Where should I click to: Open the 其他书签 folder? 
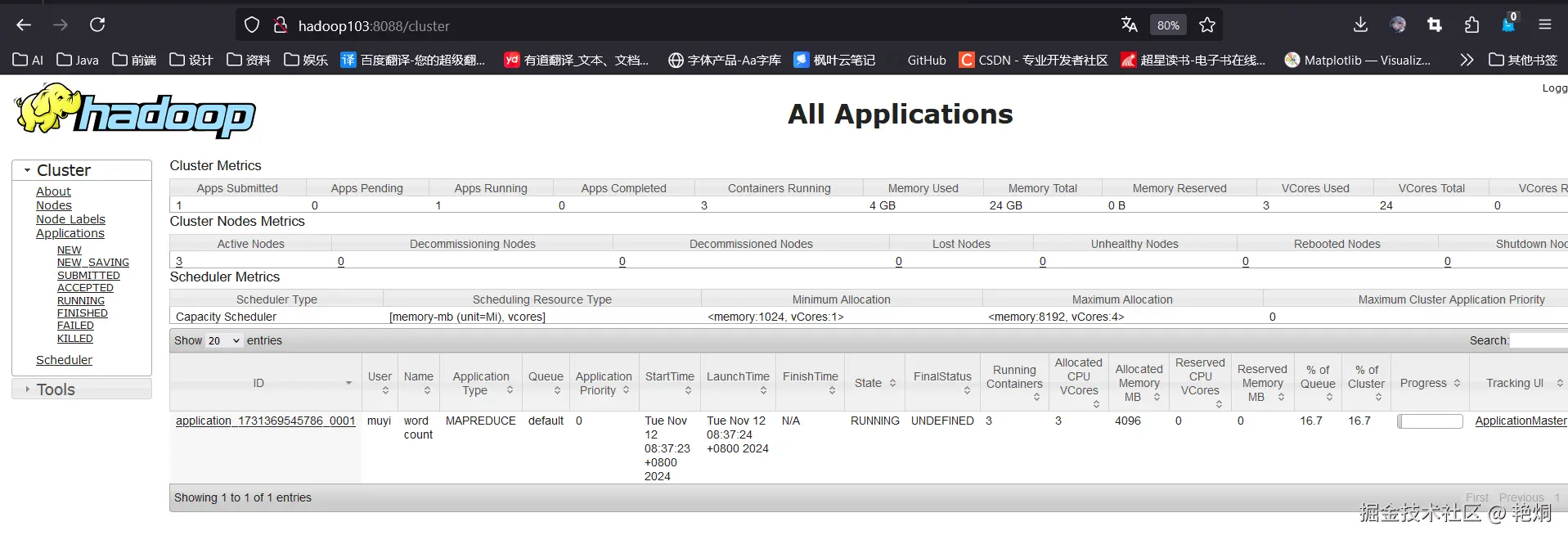pos(1522,60)
